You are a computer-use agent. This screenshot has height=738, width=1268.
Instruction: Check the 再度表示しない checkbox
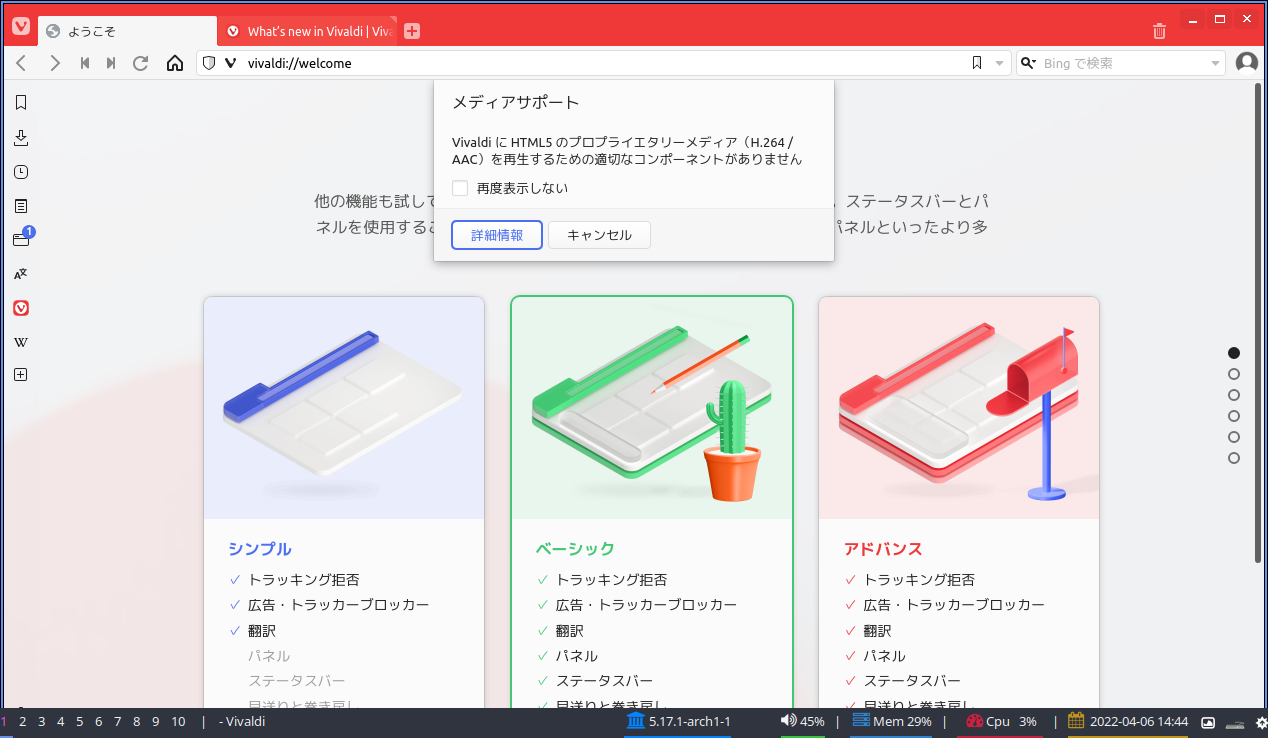pyautogui.click(x=460, y=188)
